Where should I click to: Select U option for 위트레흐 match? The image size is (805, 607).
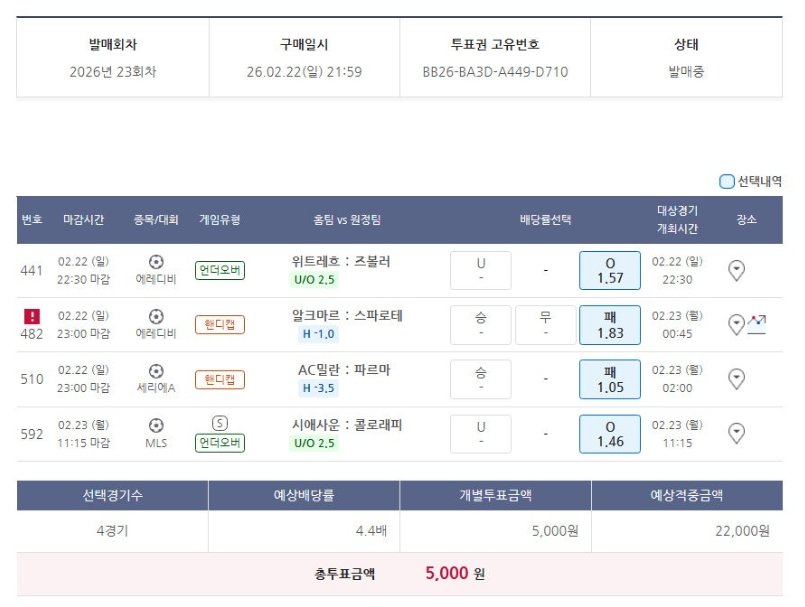point(480,270)
